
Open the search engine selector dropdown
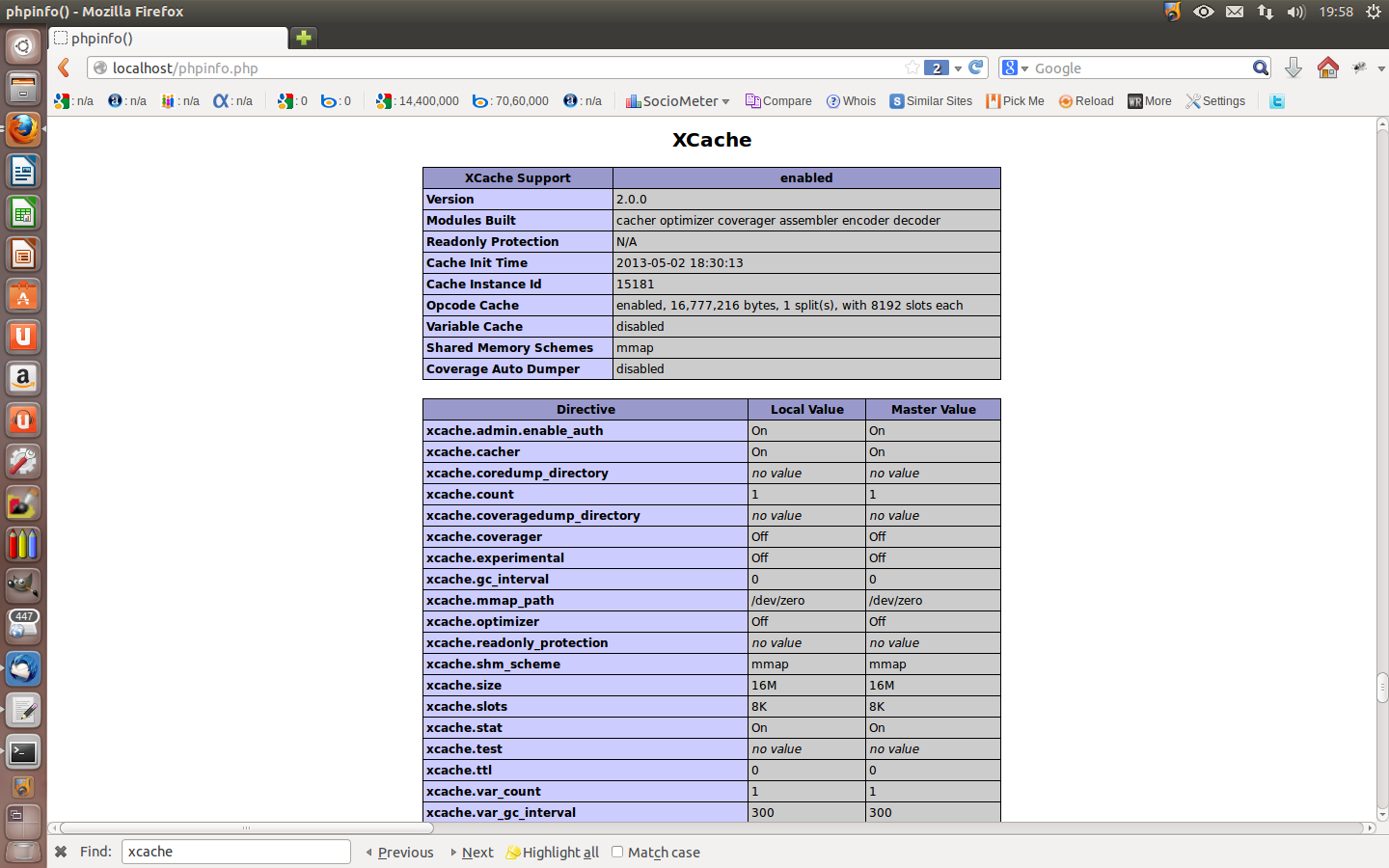(1016, 68)
